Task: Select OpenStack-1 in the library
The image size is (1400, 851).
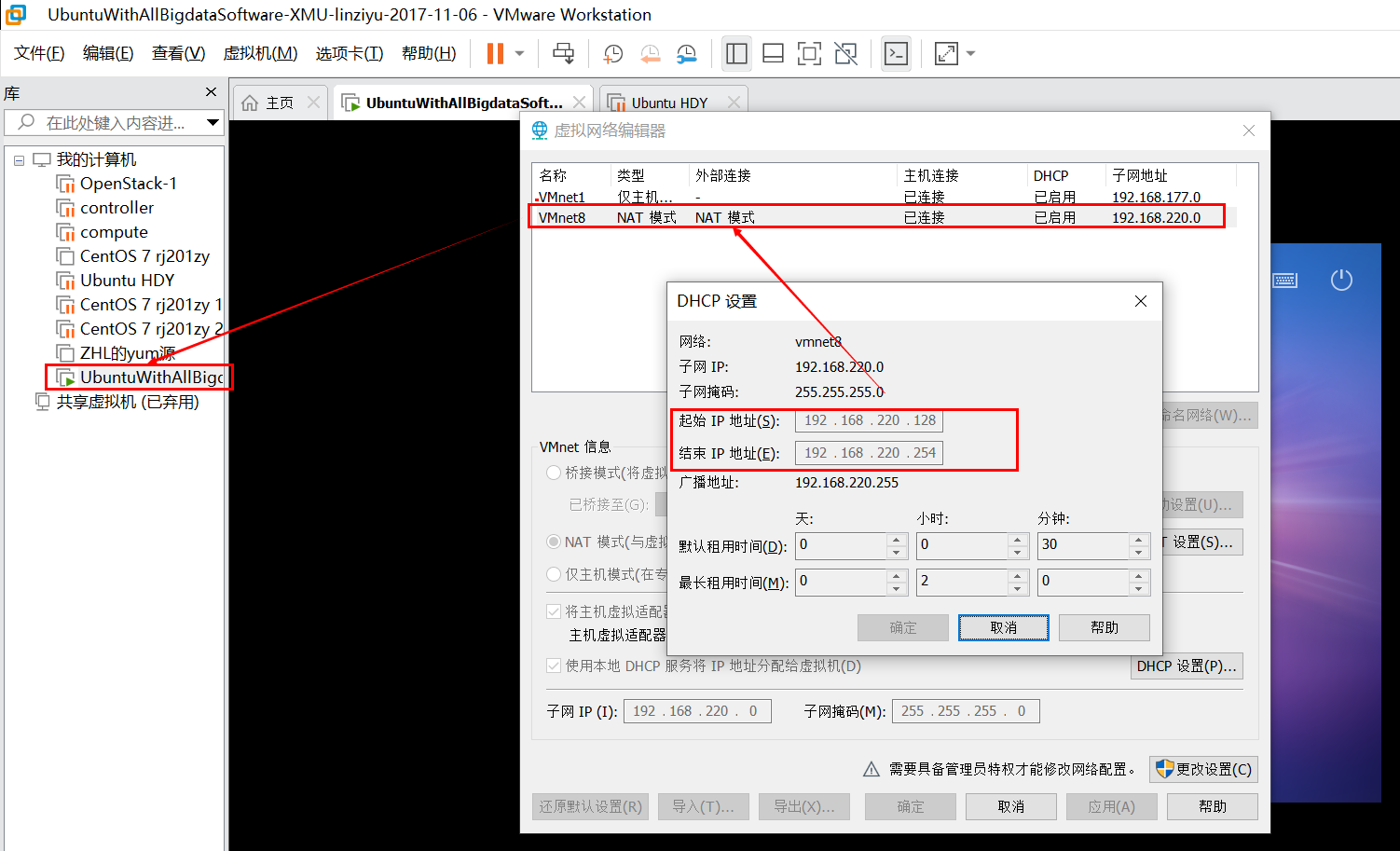Action: pos(128,184)
